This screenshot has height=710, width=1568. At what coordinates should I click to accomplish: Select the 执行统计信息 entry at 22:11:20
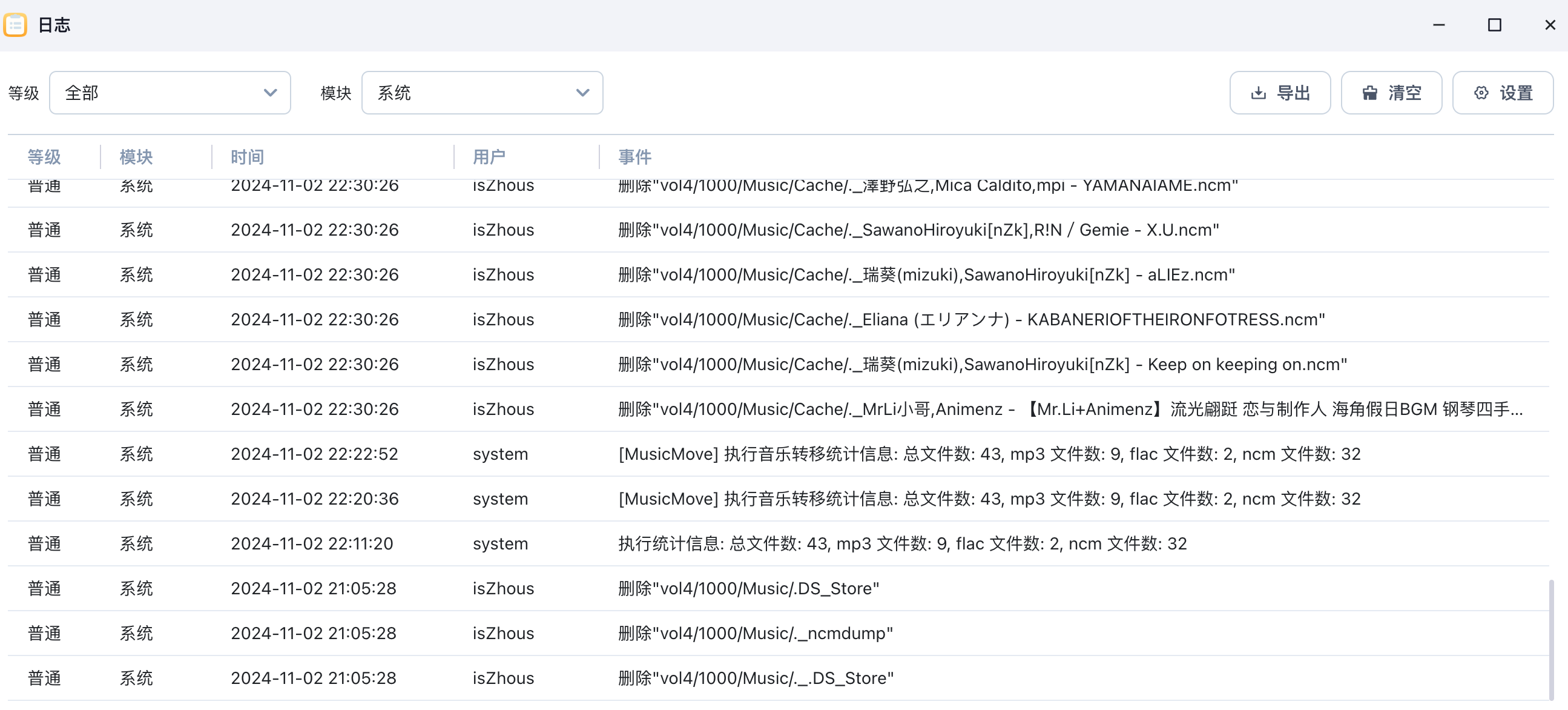pos(779,544)
